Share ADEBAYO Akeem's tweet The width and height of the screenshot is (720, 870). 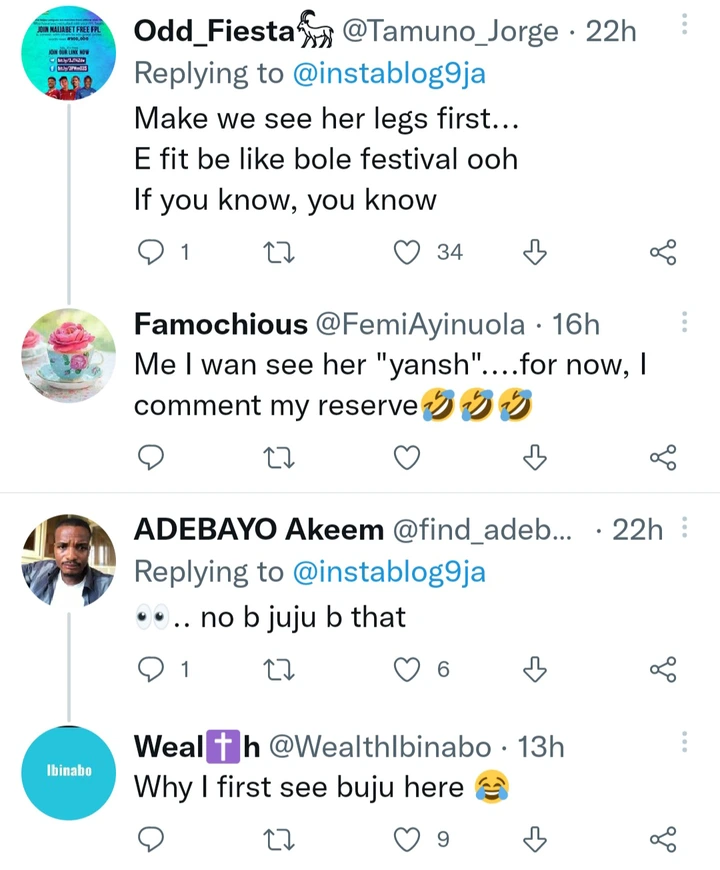(x=663, y=670)
